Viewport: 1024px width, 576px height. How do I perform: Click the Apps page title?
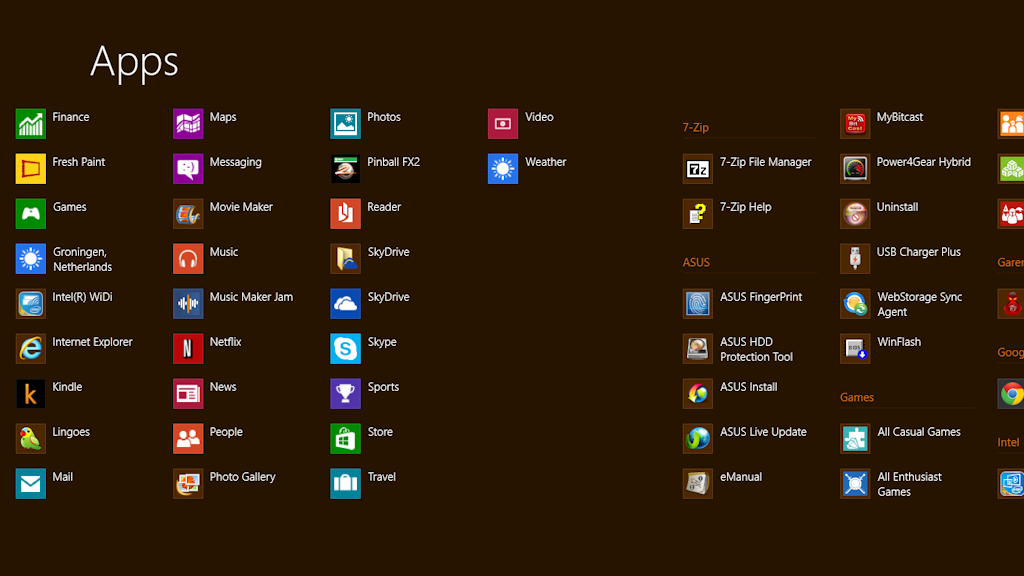tap(134, 63)
